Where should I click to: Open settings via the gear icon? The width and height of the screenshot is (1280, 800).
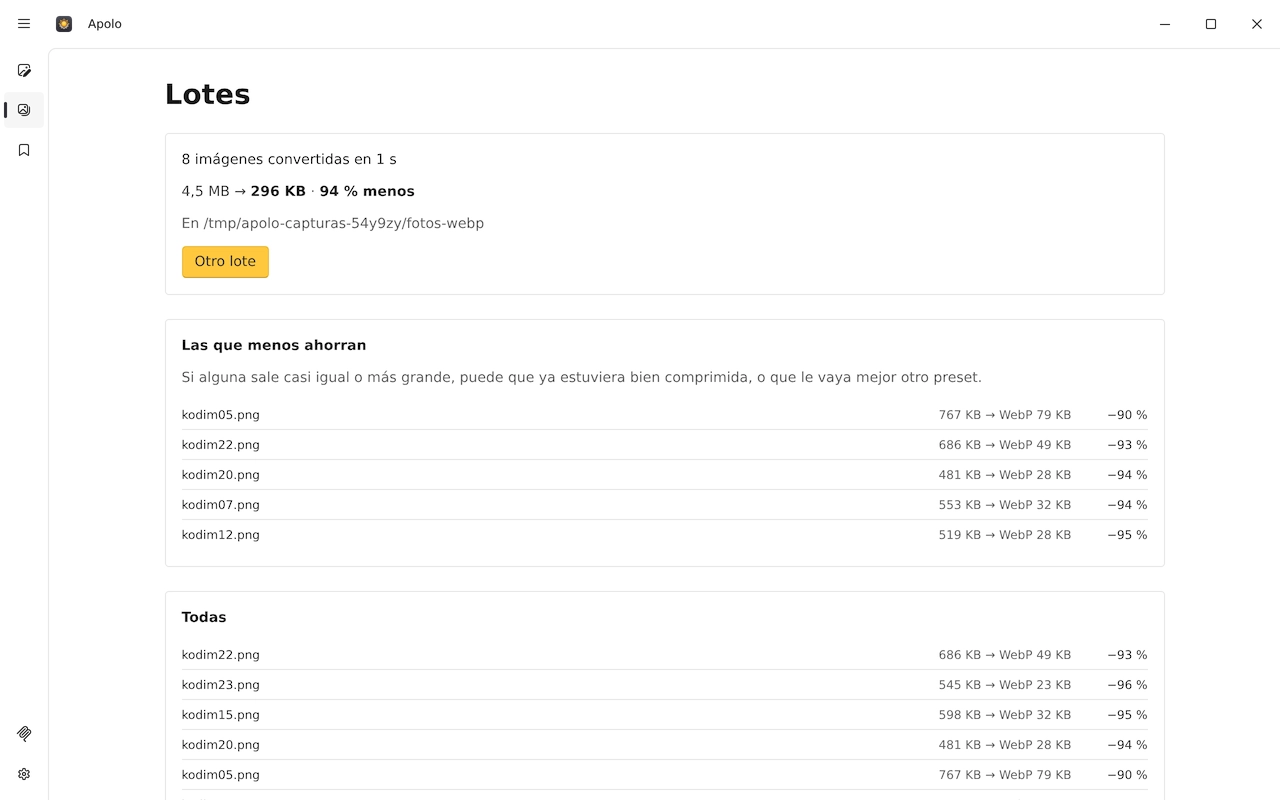click(24, 774)
